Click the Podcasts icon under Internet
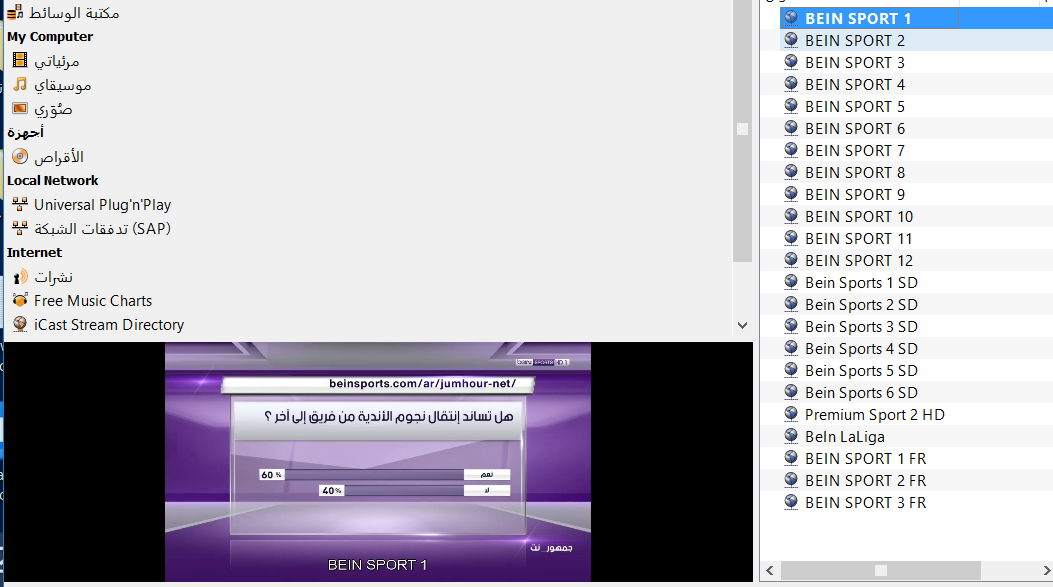The width and height of the screenshot is (1053, 587). point(20,277)
